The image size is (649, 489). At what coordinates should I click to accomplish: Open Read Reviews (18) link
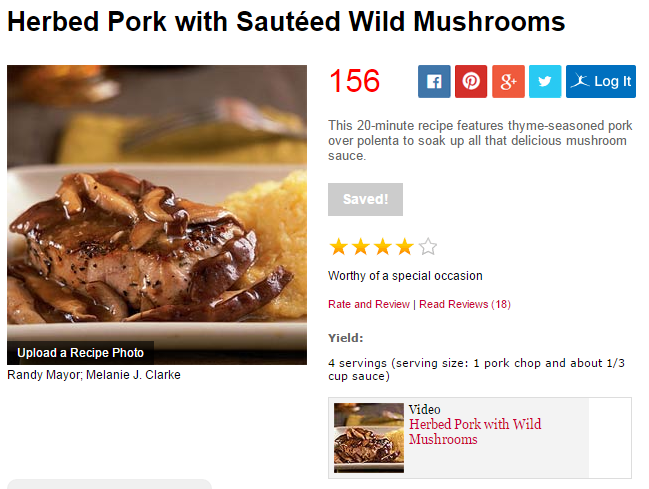[x=465, y=304]
